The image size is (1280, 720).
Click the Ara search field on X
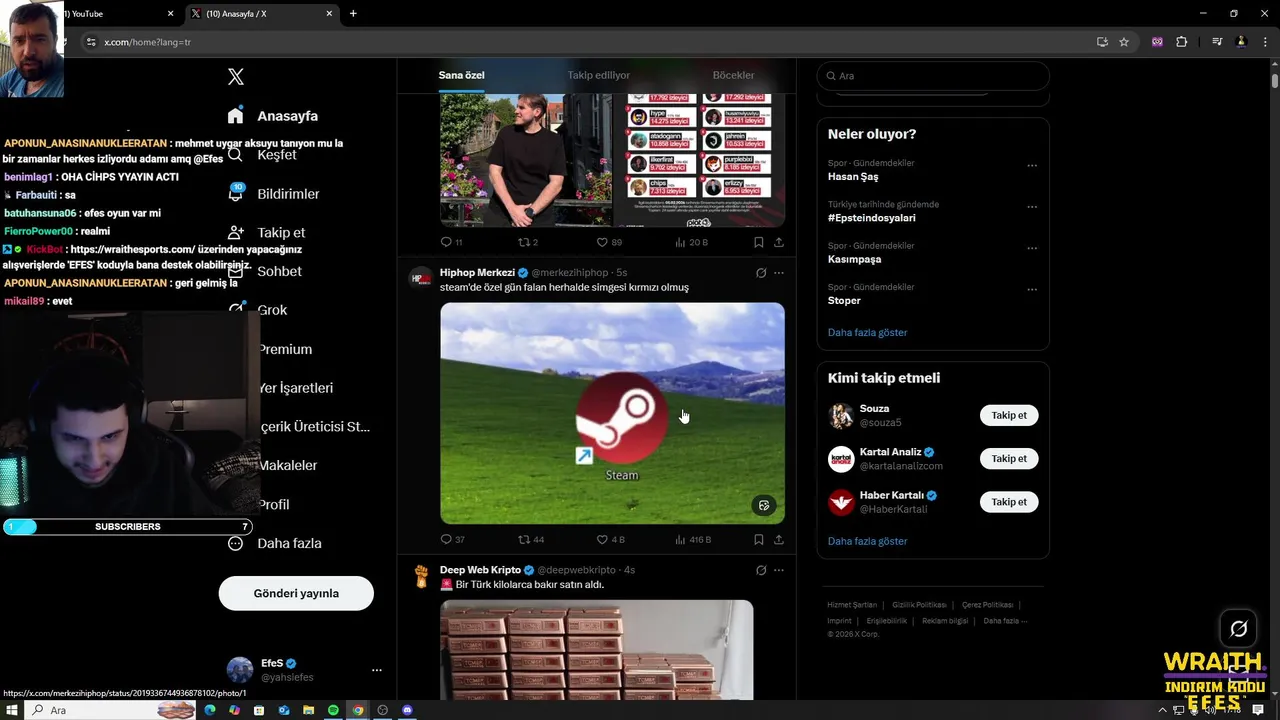coord(933,76)
